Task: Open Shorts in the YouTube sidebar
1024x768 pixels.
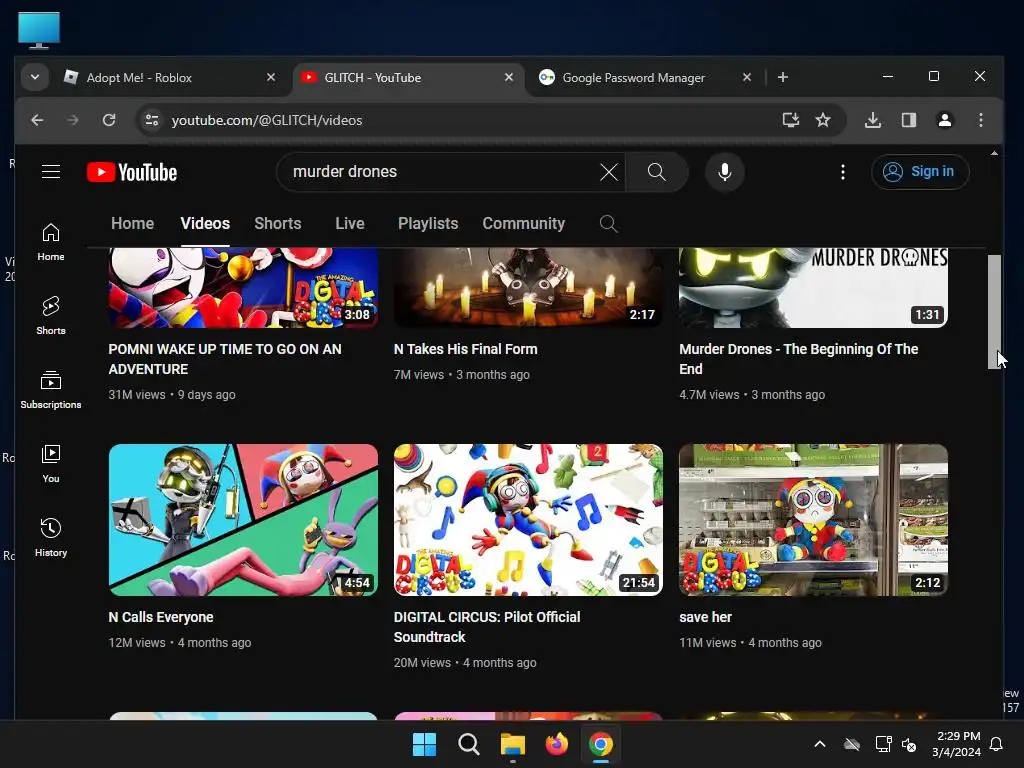Action: coord(51,315)
